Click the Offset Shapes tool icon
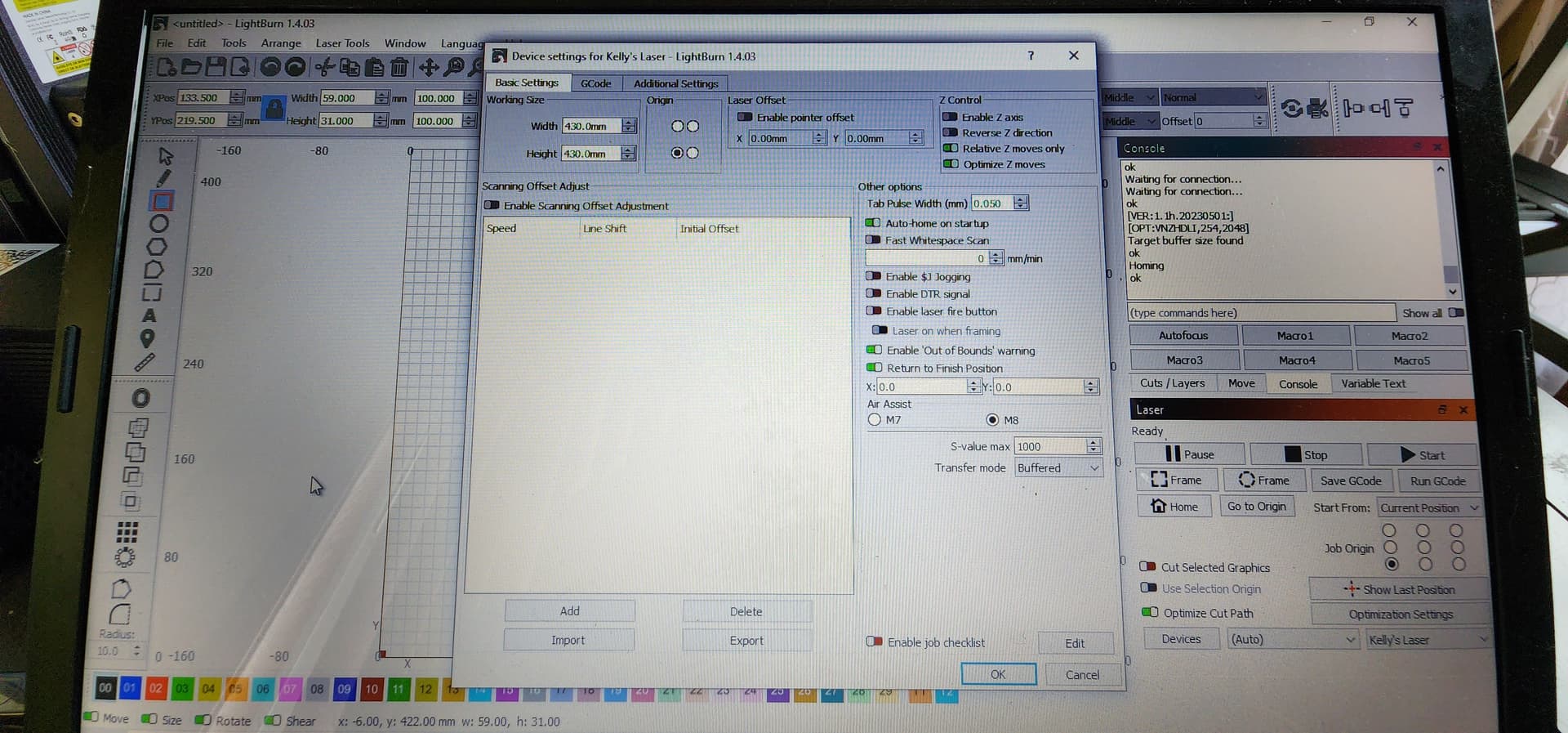The width and height of the screenshot is (1568, 733). 141,398
